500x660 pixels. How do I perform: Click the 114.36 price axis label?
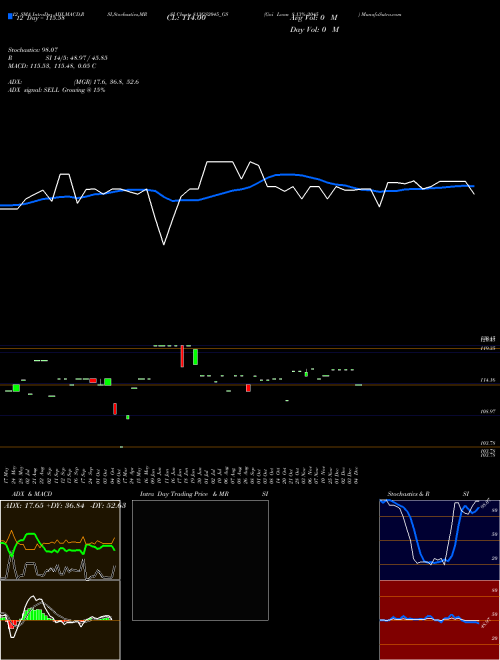(x=488, y=380)
